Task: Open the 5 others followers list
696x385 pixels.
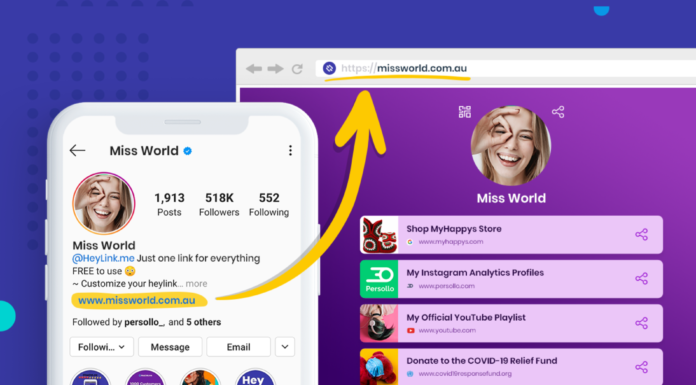Action: [x=203, y=322]
